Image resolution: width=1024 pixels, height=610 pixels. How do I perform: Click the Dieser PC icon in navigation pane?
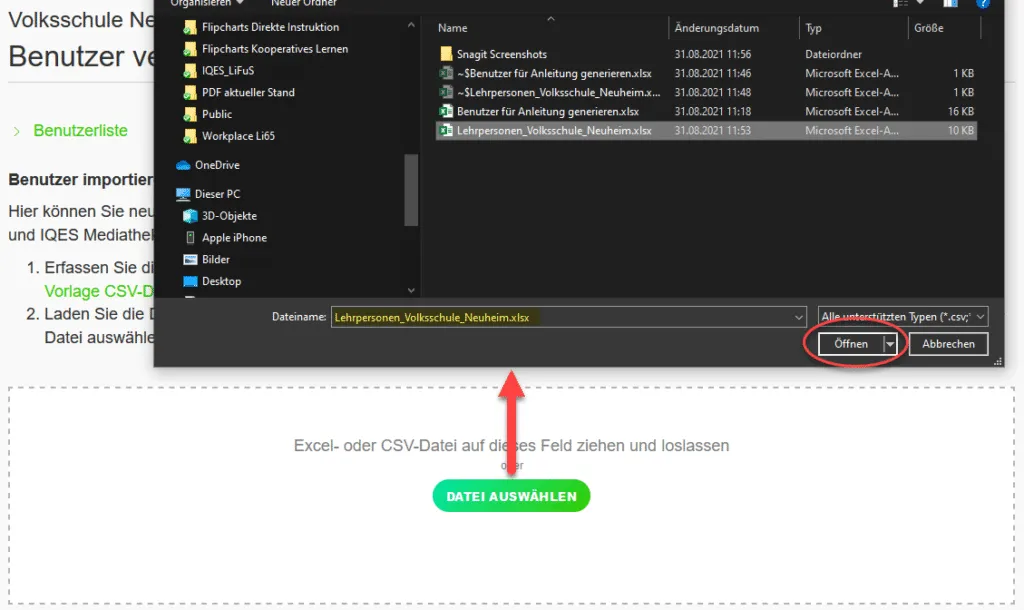click(x=183, y=194)
